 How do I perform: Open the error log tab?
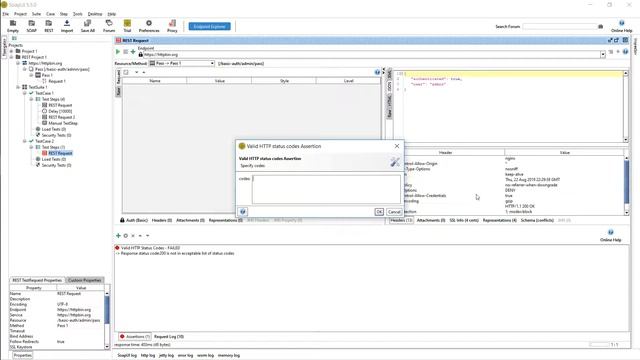(185, 355)
